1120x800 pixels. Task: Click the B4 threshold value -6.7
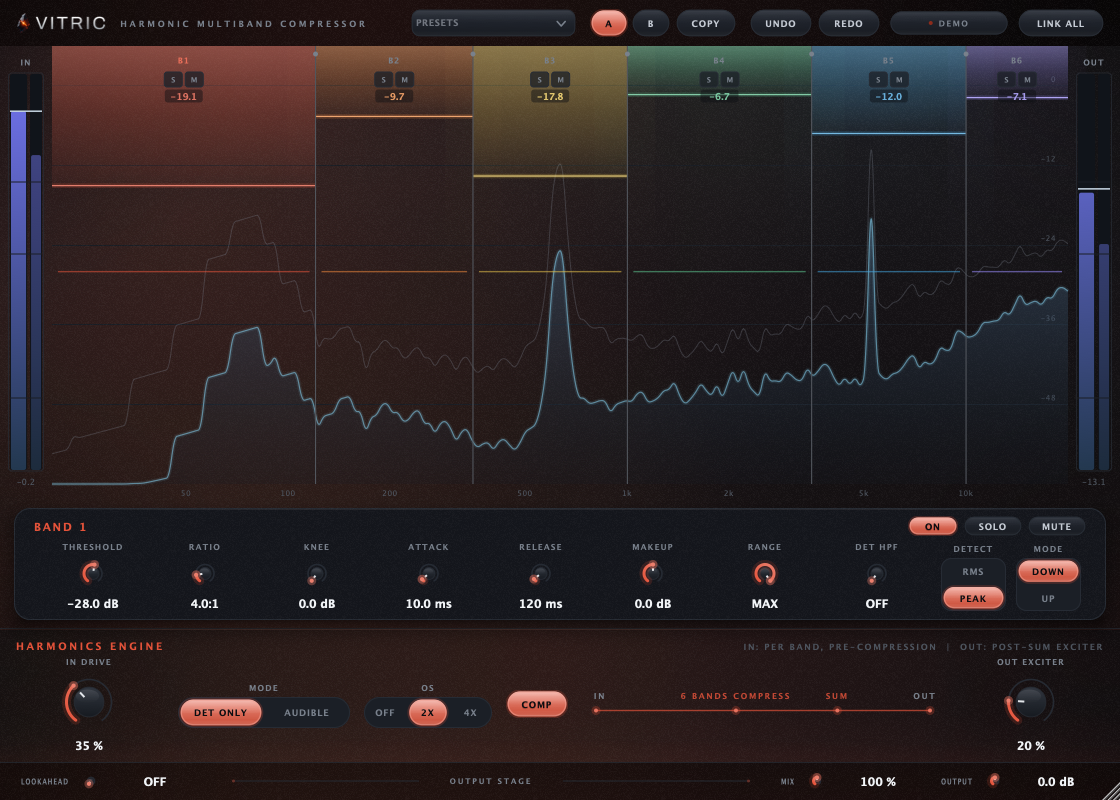coord(719,96)
